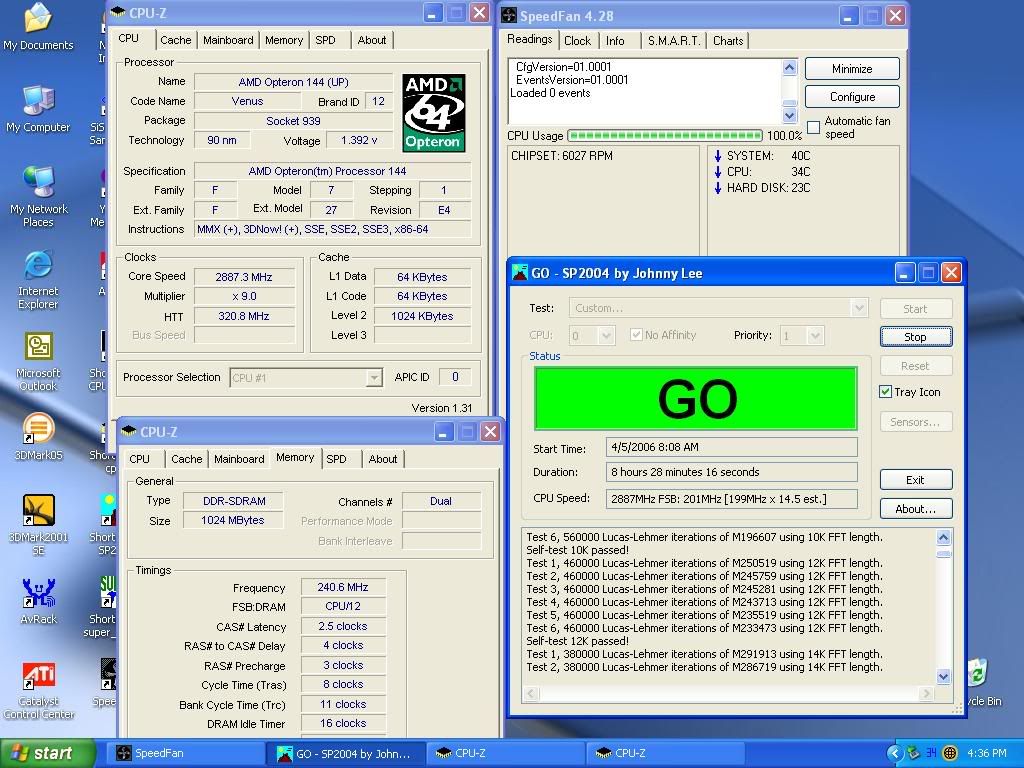This screenshot has height=768, width=1024.
Task: Open Microsoft Outlook desktop icon
Action: [38, 349]
